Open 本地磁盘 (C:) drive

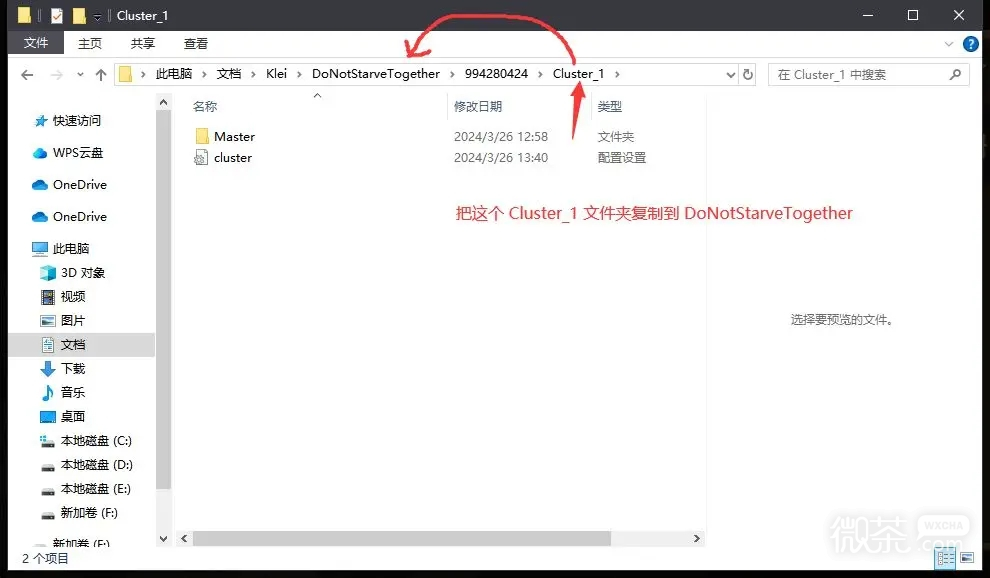(96, 441)
